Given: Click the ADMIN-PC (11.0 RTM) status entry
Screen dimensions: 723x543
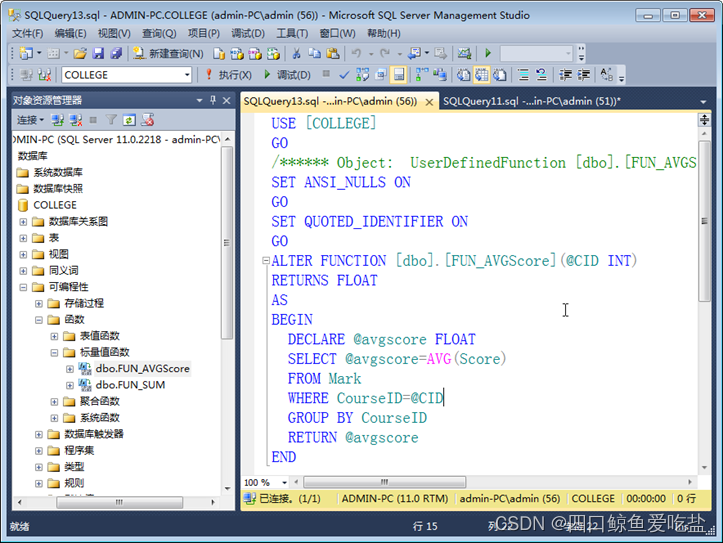Looking at the screenshot, I should coord(395,499).
